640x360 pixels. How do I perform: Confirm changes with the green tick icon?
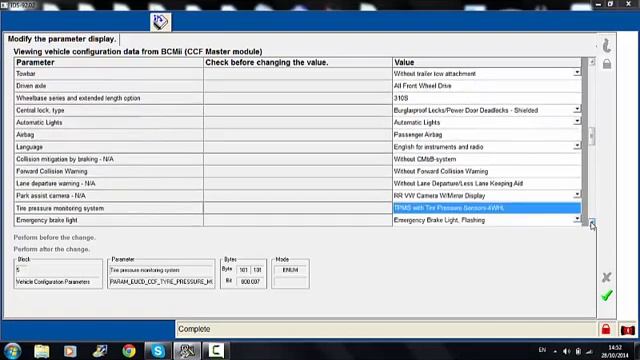607,295
